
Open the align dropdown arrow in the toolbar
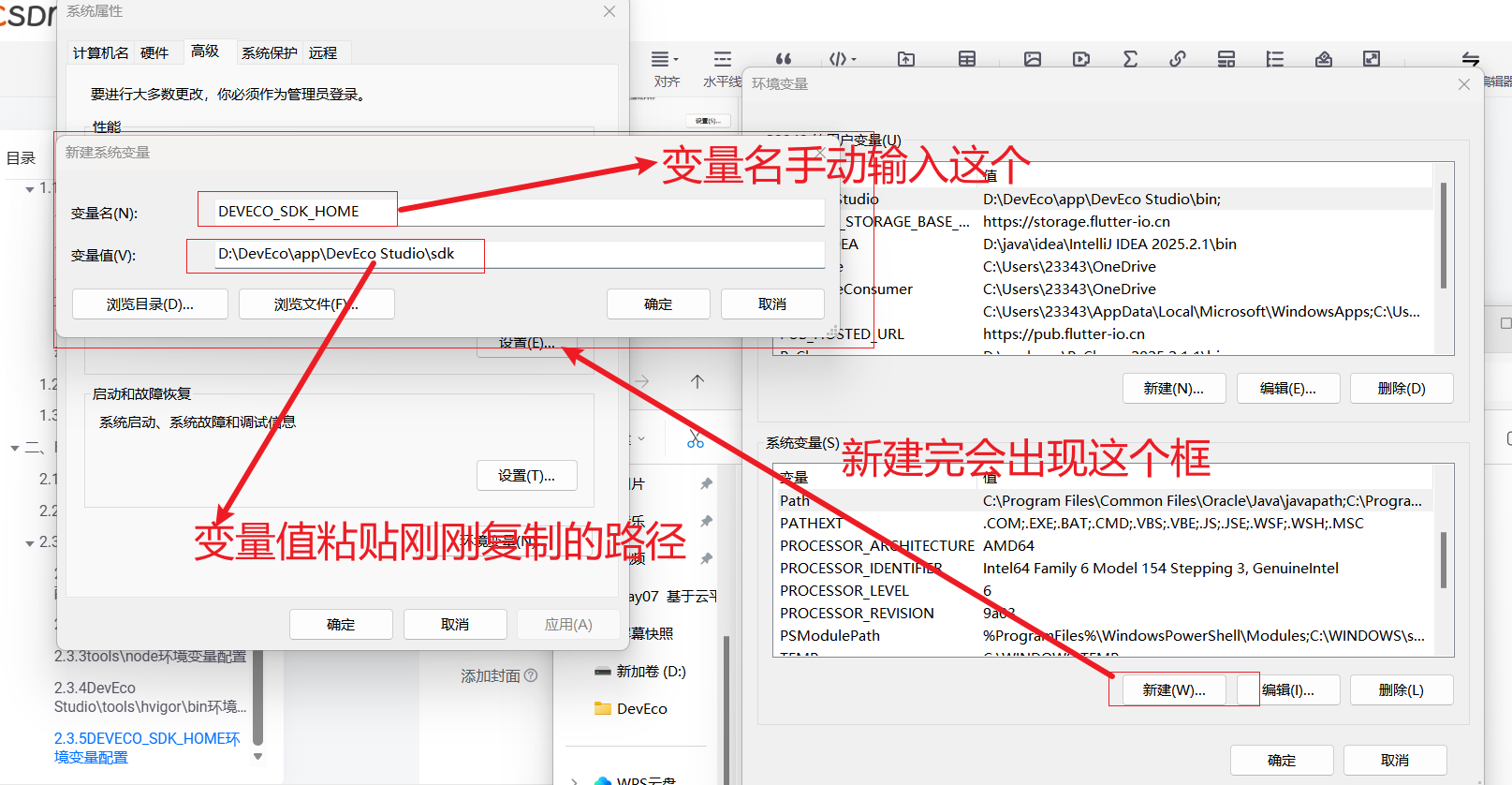coord(676,60)
